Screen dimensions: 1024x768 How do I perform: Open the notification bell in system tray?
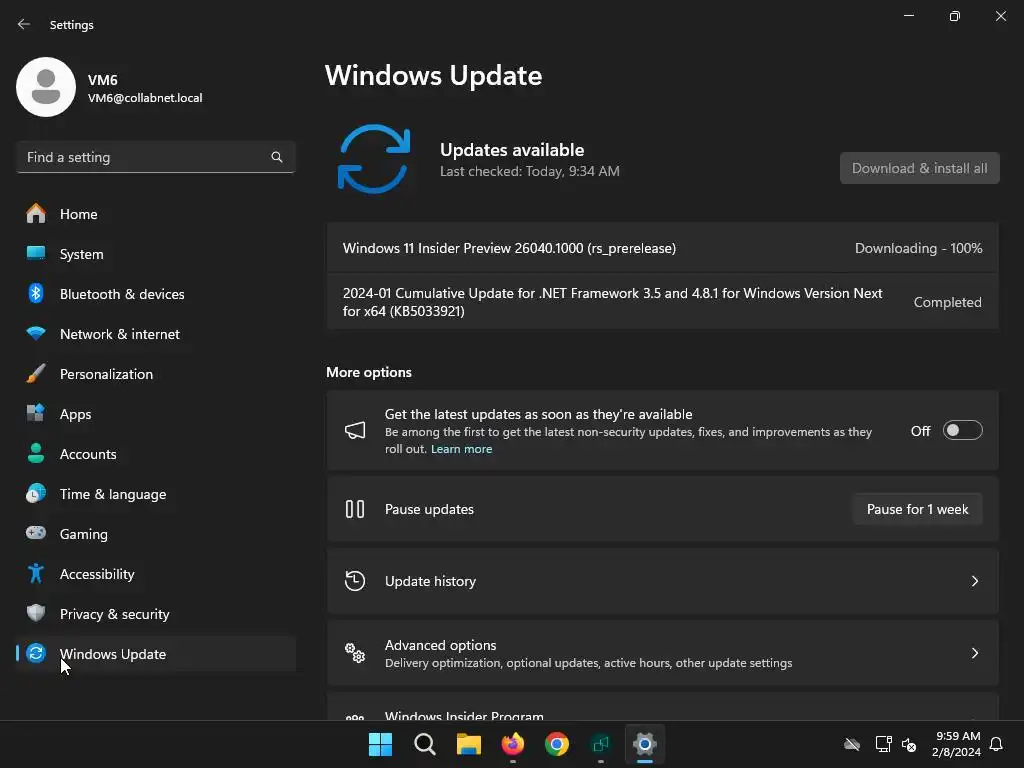point(997,744)
